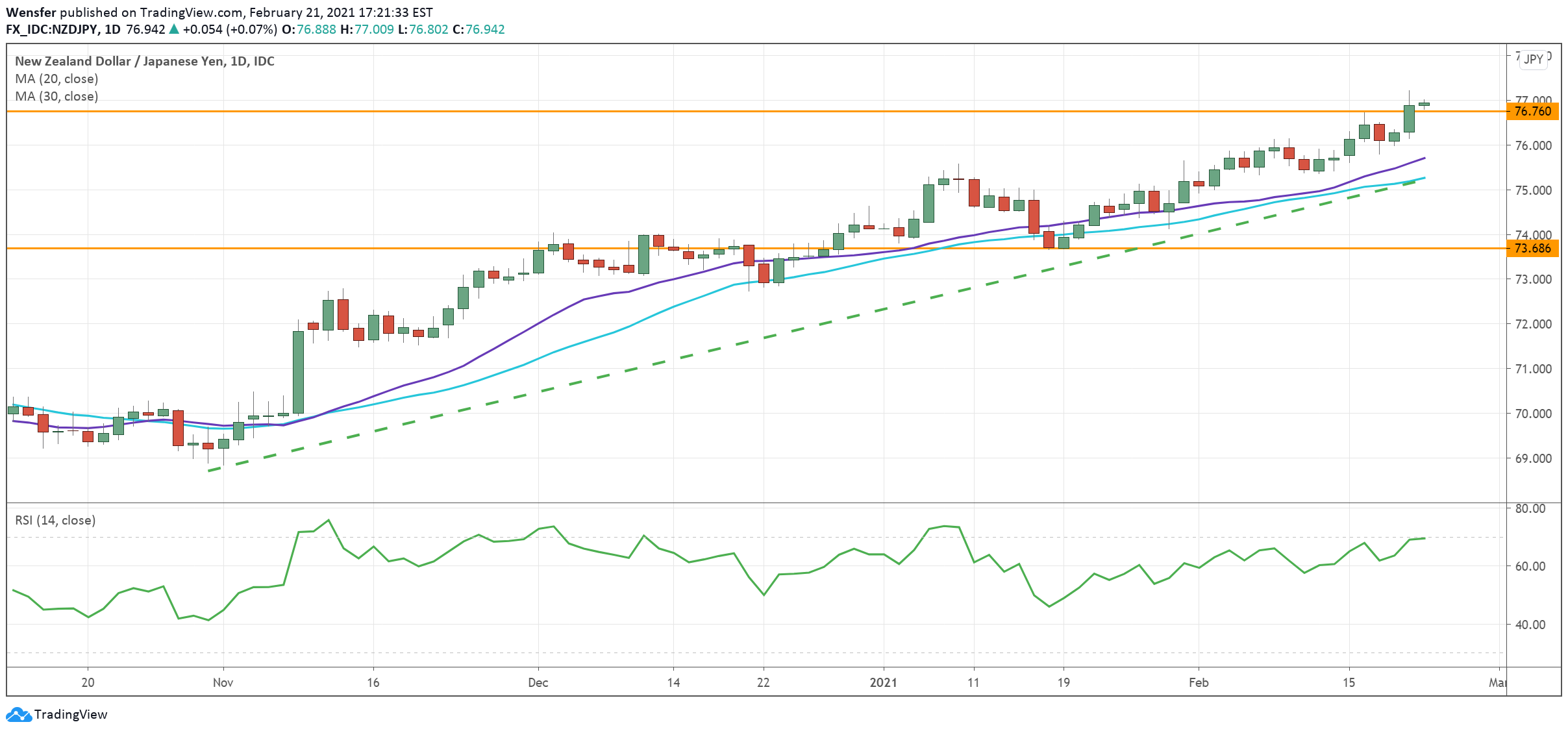Viewport: 1568px width, 733px height.
Task: Select the MA (20, close) legend
Action: pos(56,79)
